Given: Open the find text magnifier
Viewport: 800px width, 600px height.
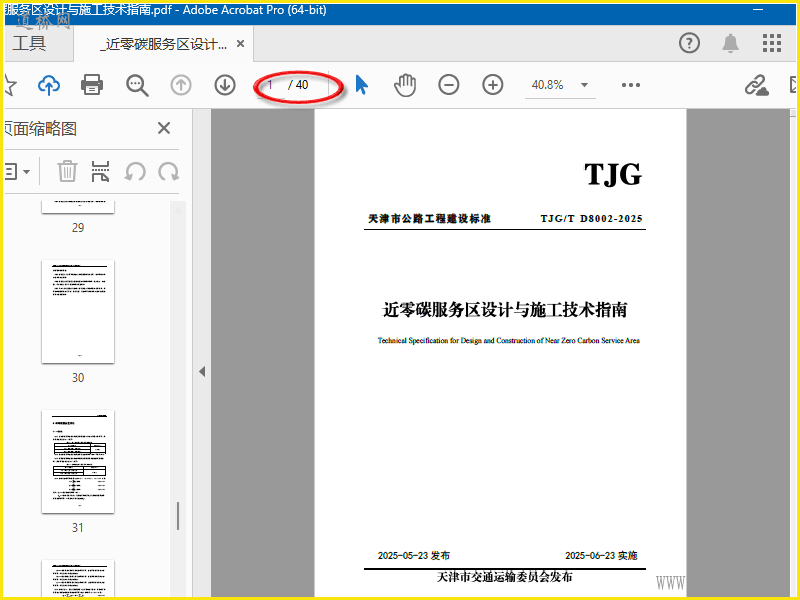Looking at the screenshot, I should (x=137, y=85).
